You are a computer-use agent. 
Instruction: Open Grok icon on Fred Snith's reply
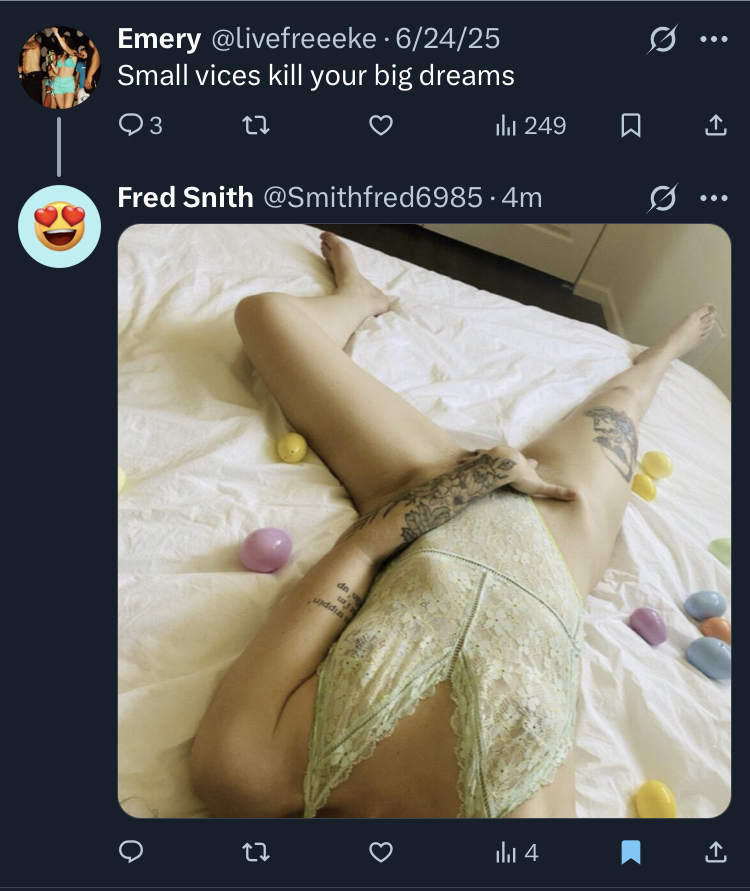click(662, 198)
